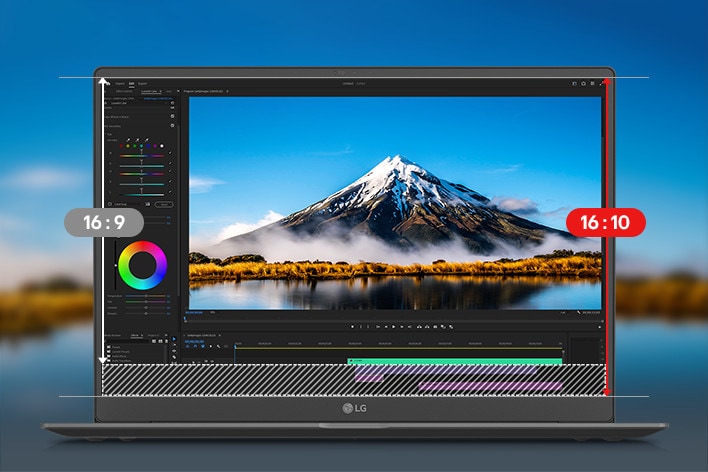
Task: Add marker from the timeline toolbar
Action: [x=210, y=346]
